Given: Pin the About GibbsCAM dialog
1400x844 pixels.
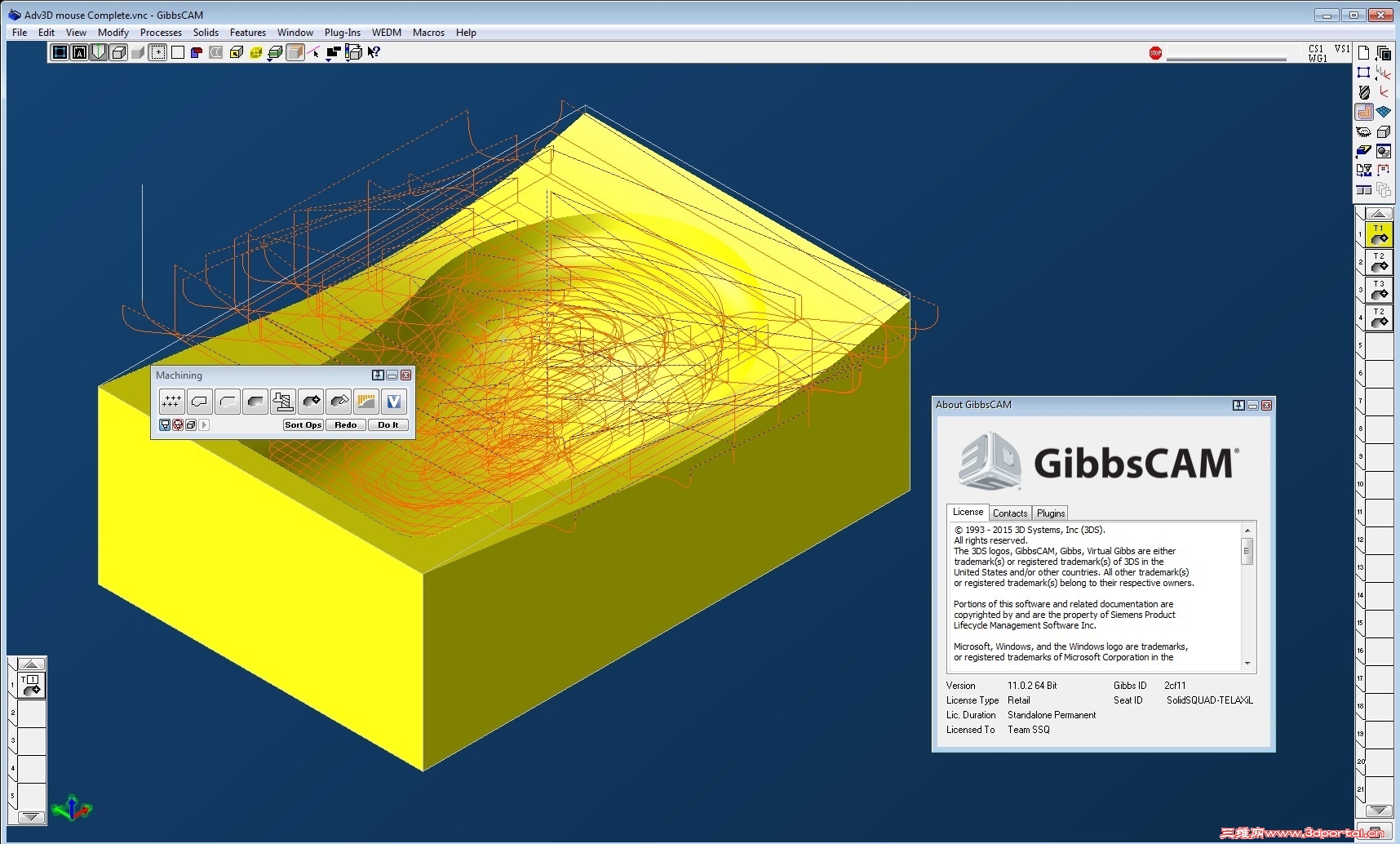Looking at the screenshot, I should pyautogui.click(x=1238, y=406).
